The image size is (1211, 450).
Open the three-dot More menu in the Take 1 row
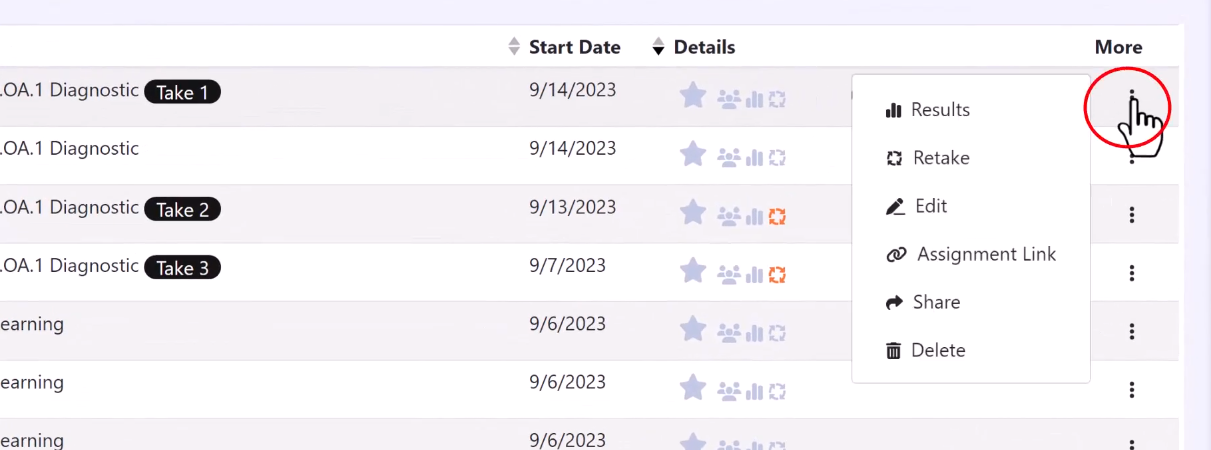click(x=1132, y=97)
